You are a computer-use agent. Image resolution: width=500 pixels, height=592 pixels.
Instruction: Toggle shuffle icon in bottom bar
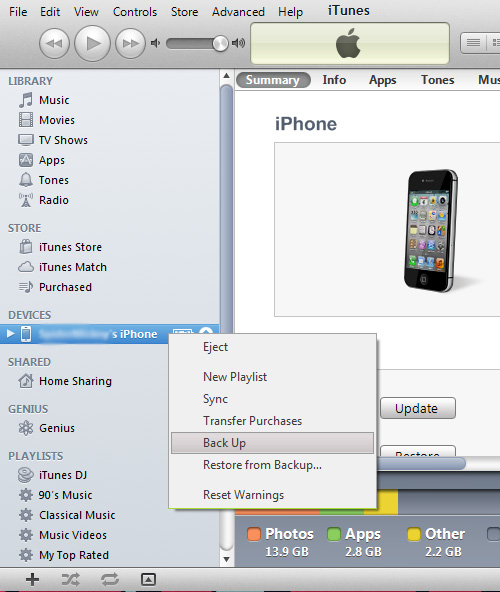point(71,579)
